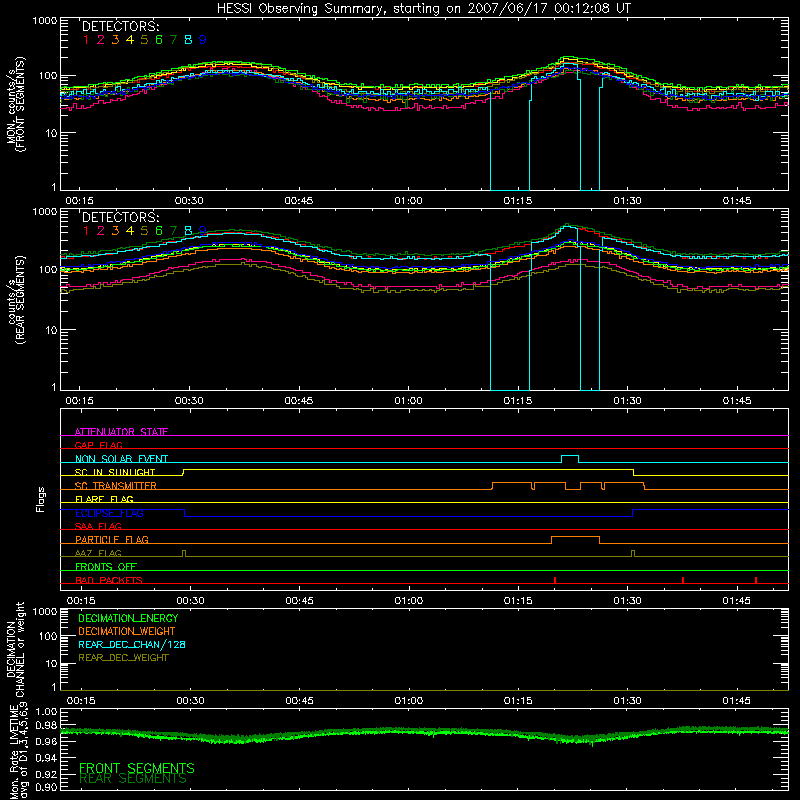Click detector '3' in the rear segments legend
800x800 pixels.
pyautogui.click(x=115, y=231)
